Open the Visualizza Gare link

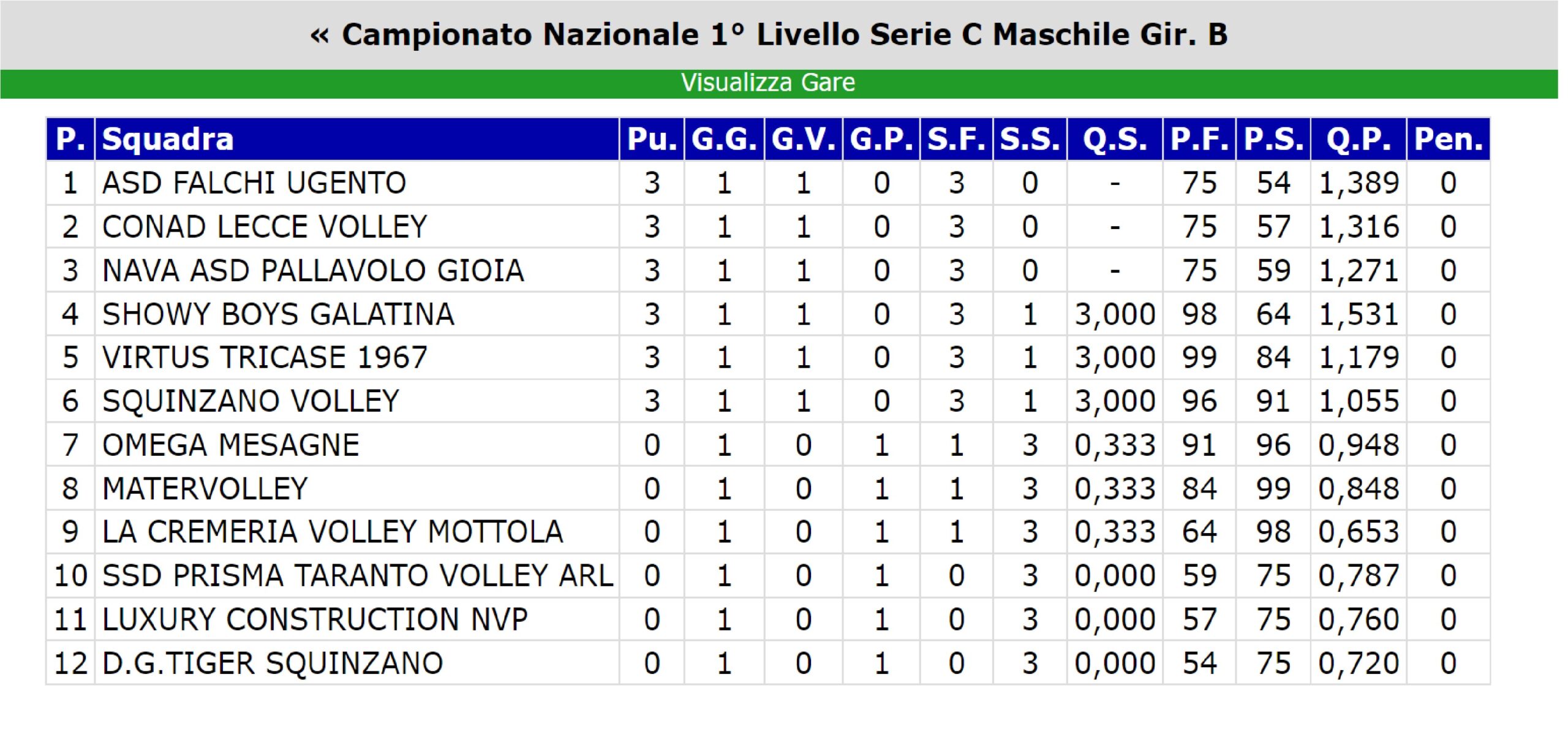point(768,82)
